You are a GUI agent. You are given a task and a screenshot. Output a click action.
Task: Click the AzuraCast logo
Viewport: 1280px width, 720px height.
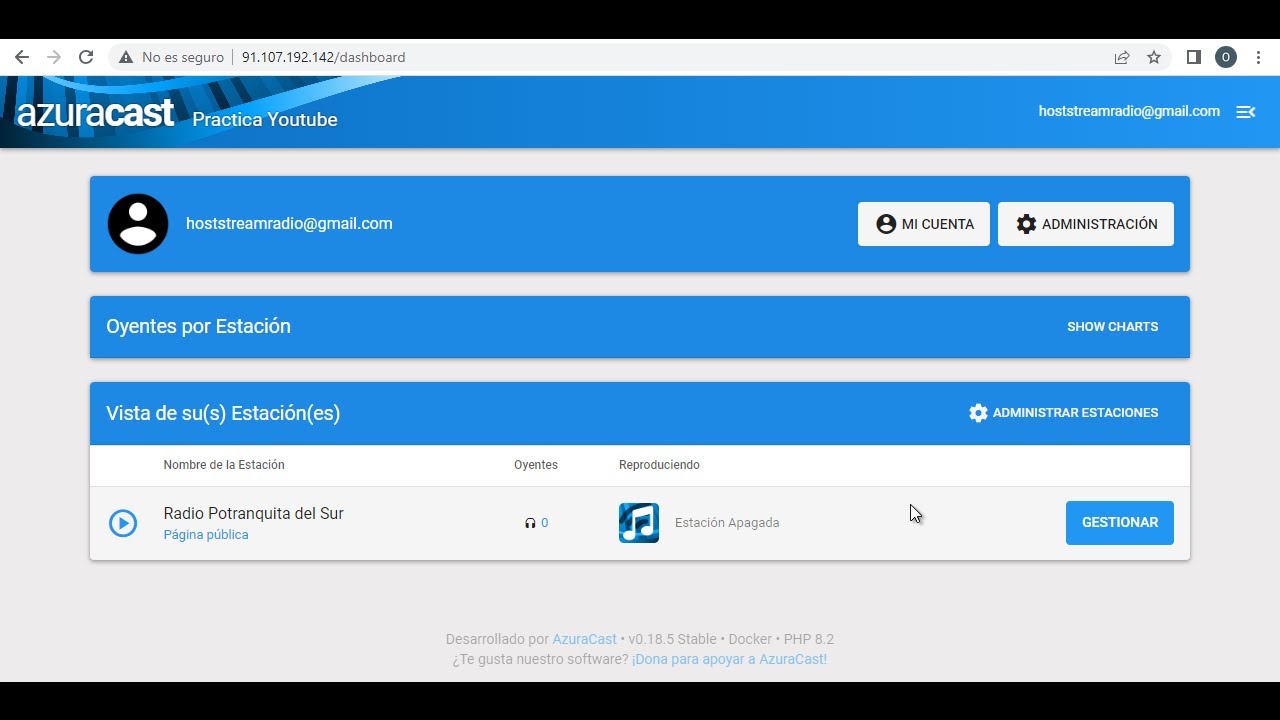click(96, 113)
